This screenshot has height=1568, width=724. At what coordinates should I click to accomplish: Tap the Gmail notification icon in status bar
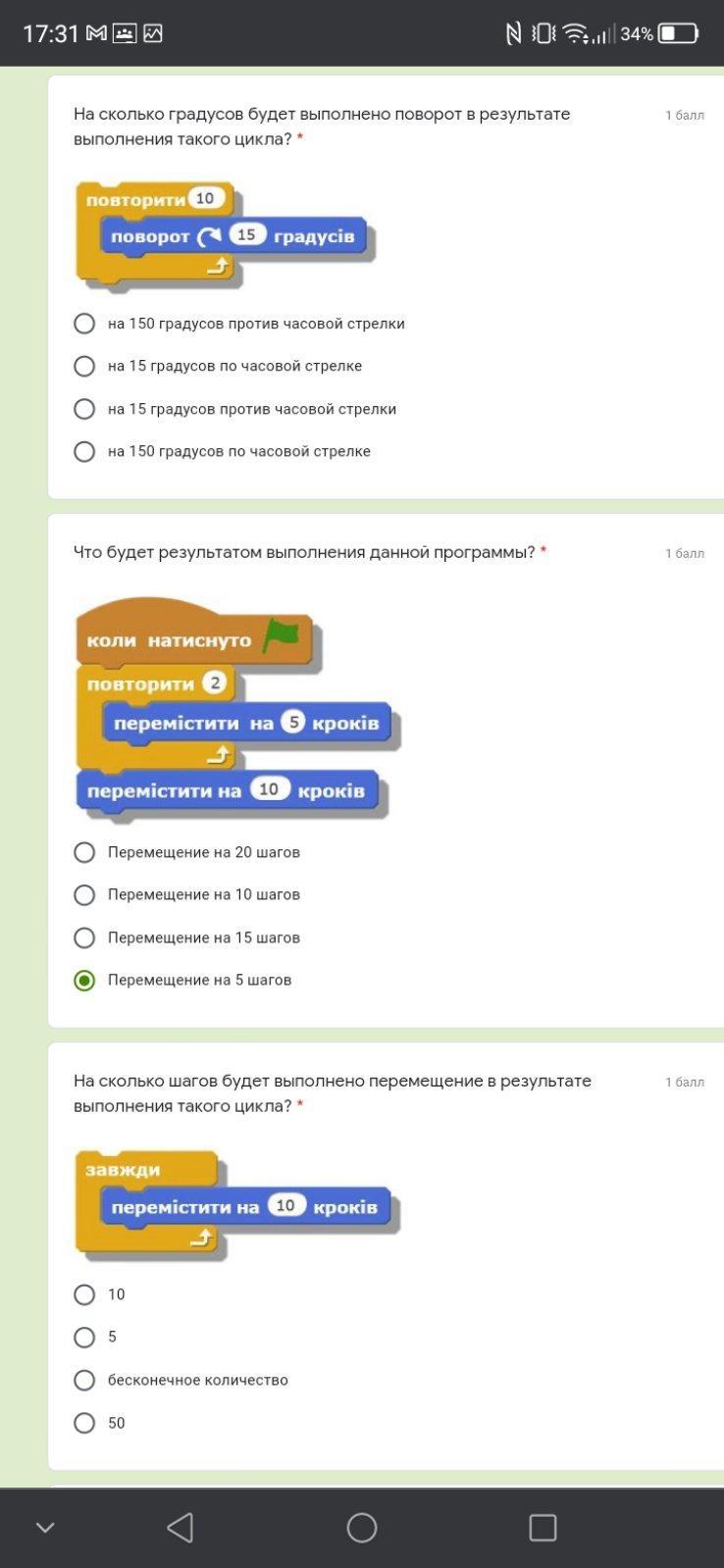(x=96, y=33)
